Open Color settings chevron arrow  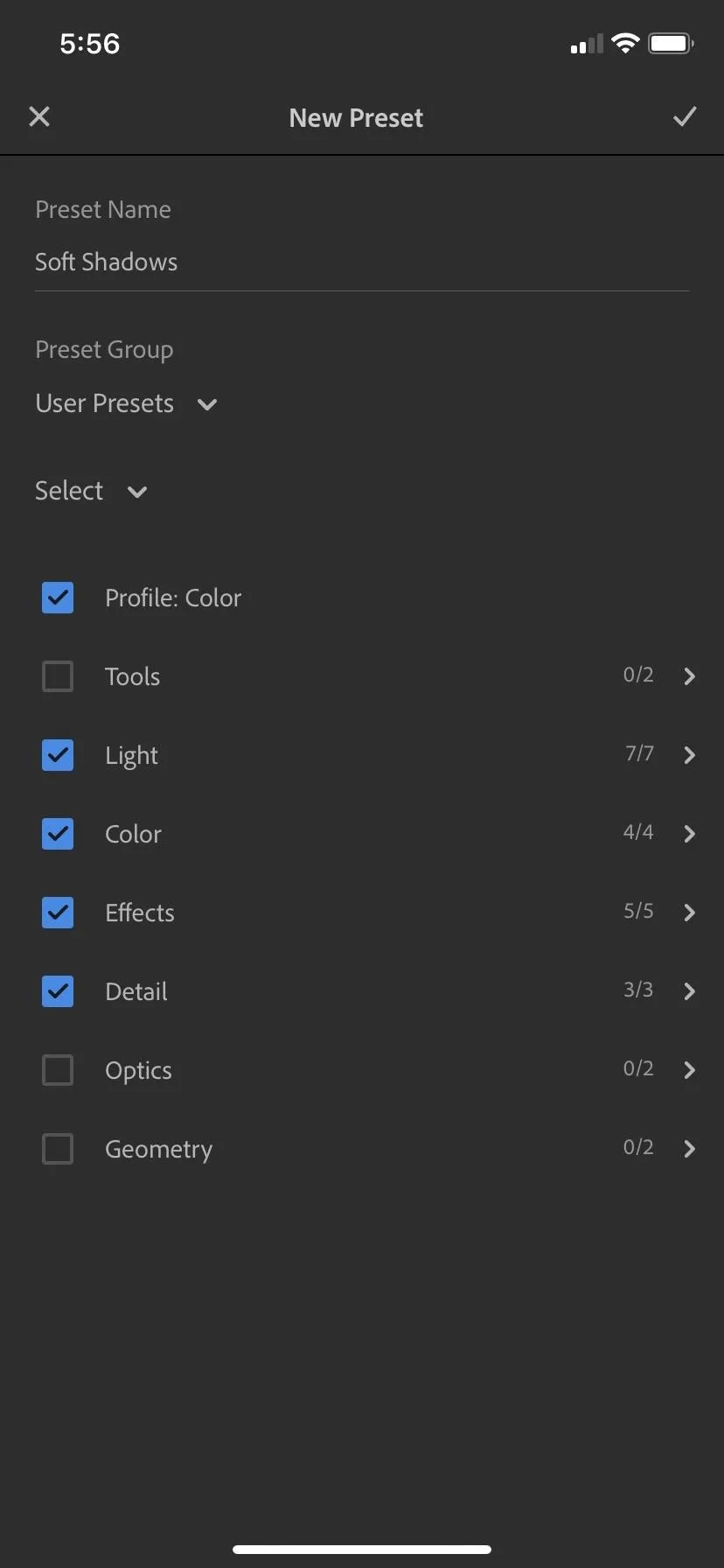pyautogui.click(x=689, y=834)
